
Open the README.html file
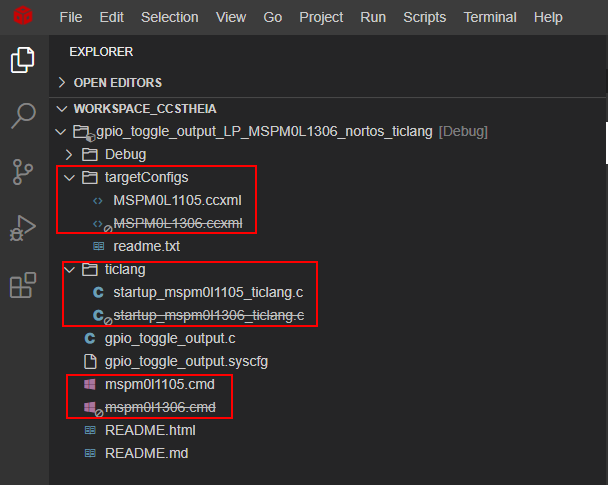point(150,430)
